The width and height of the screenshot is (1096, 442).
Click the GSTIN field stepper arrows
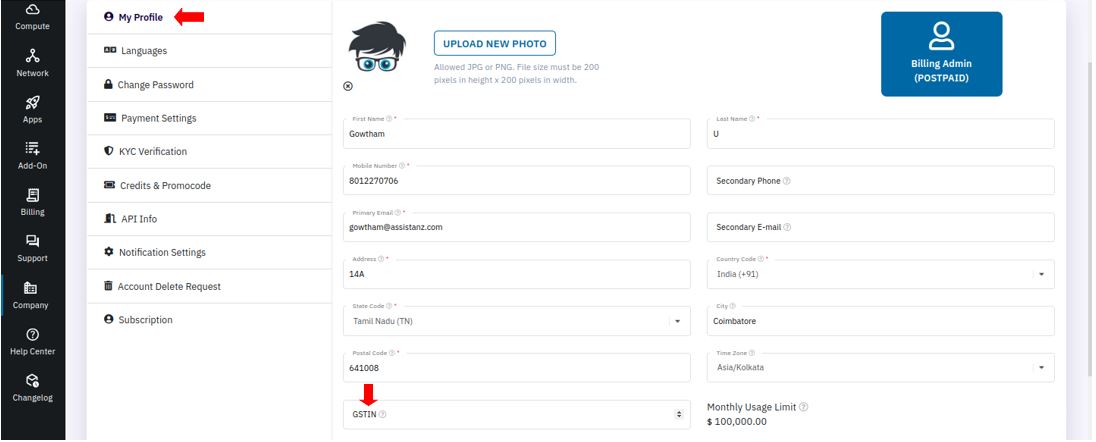(x=678, y=415)
